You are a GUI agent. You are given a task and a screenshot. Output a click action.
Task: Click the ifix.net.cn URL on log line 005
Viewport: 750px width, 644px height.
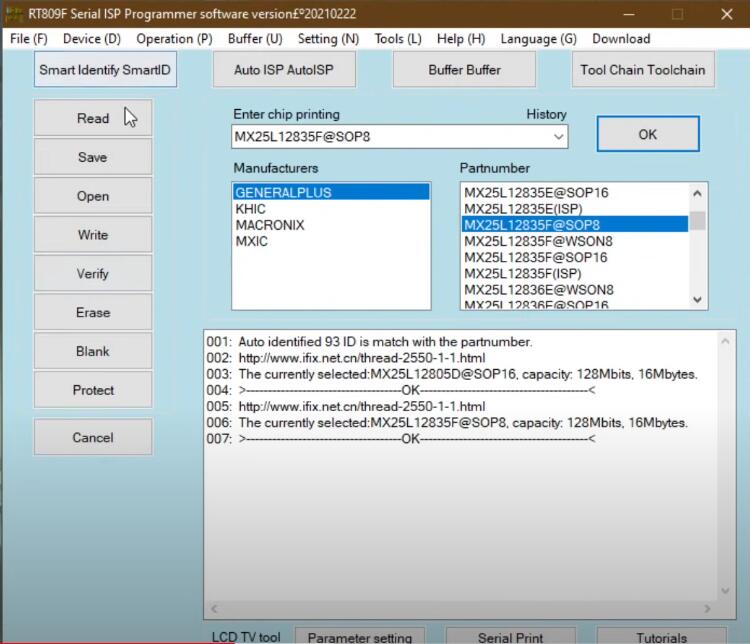[x=362, y=406]
